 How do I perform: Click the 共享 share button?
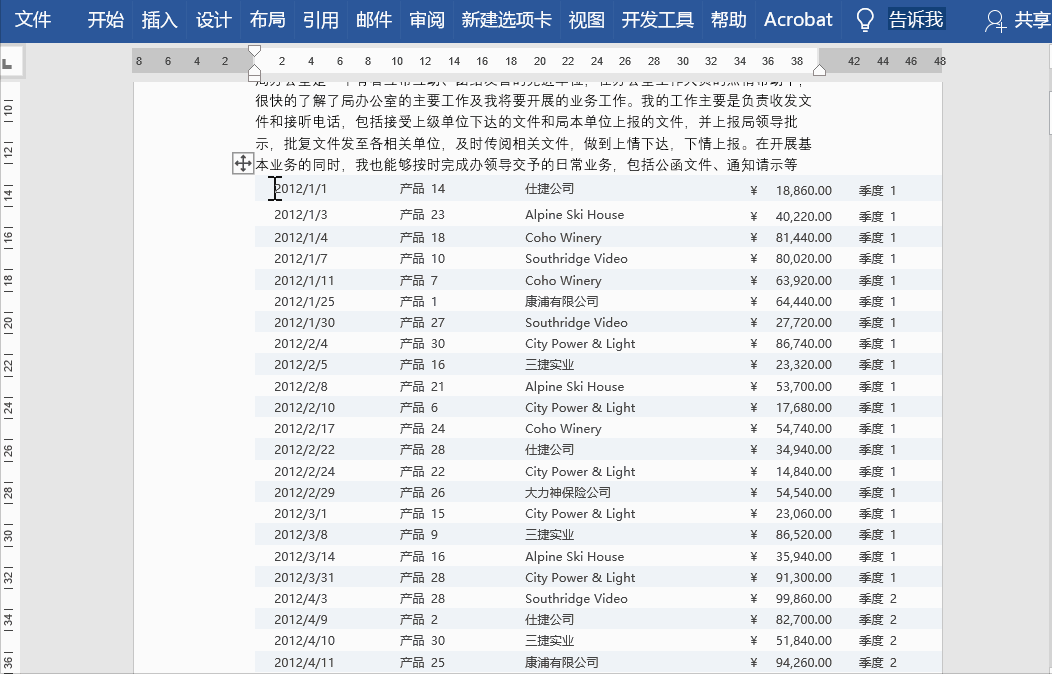click(x=1032, y=19)
